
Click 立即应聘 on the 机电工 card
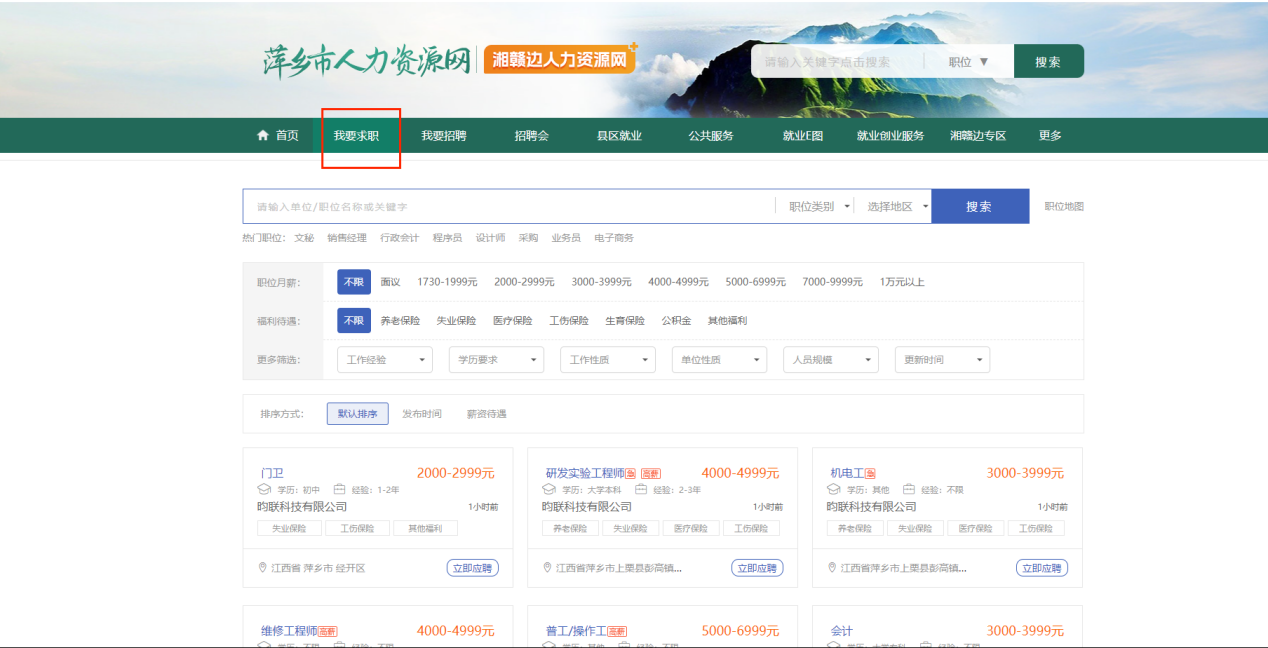click(1042, 568)
